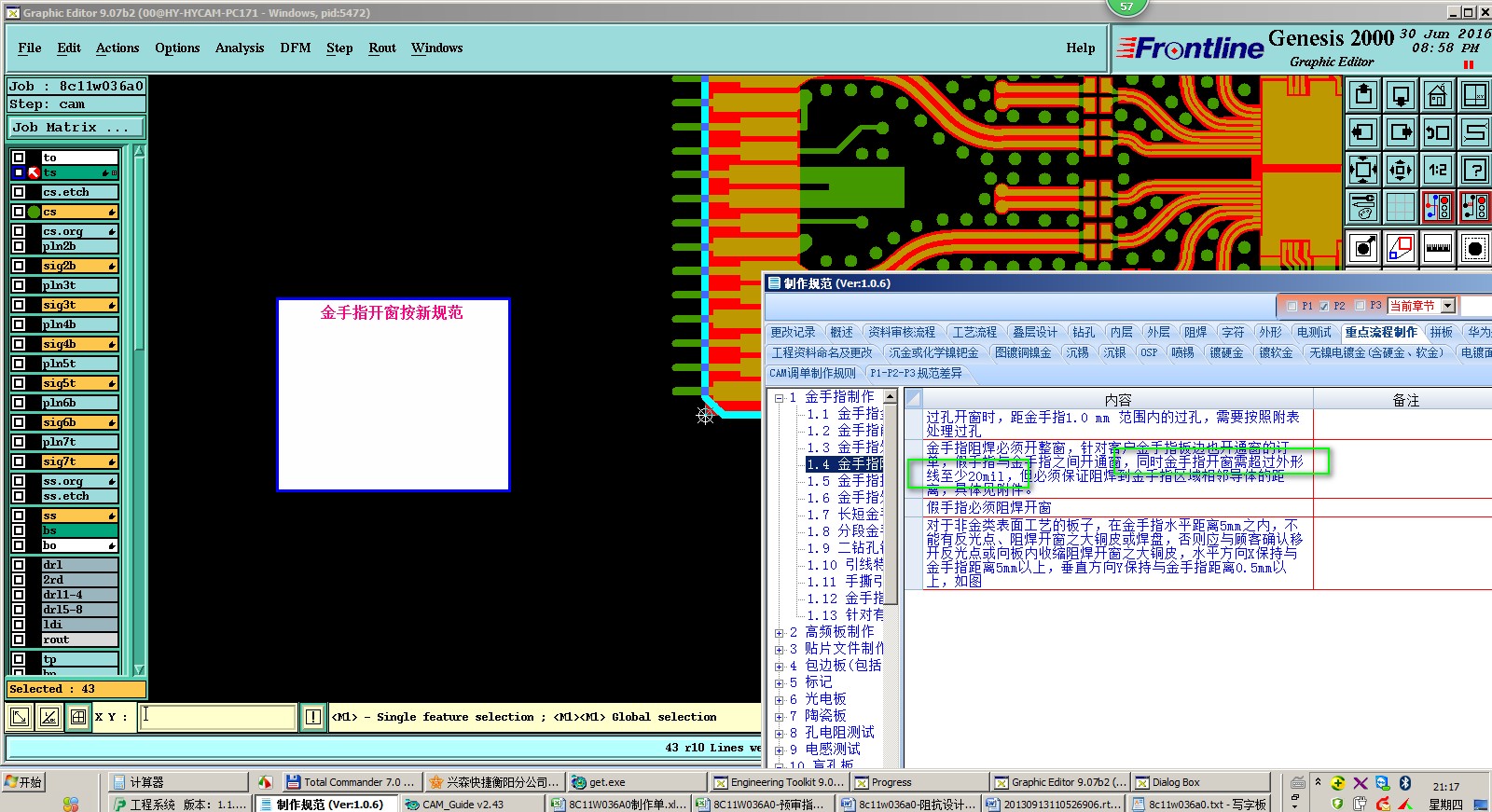
Task: Click the previous view undo-zoom icon
Action: 1438,132
